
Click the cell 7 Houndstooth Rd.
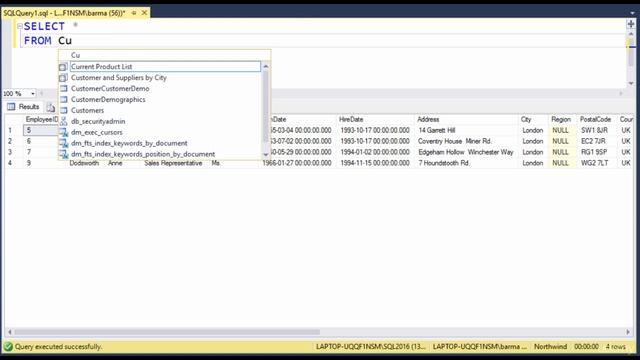466,163
